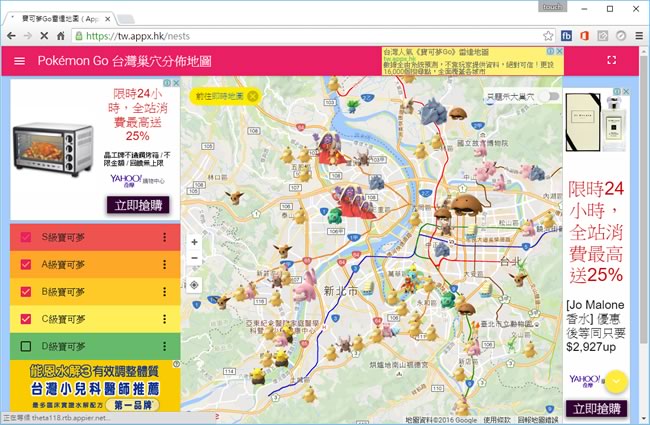The width and height of the screenshot is (650, 425).
Task: Click the fullscreen icon in the header
Action: [x=612, y=61]
